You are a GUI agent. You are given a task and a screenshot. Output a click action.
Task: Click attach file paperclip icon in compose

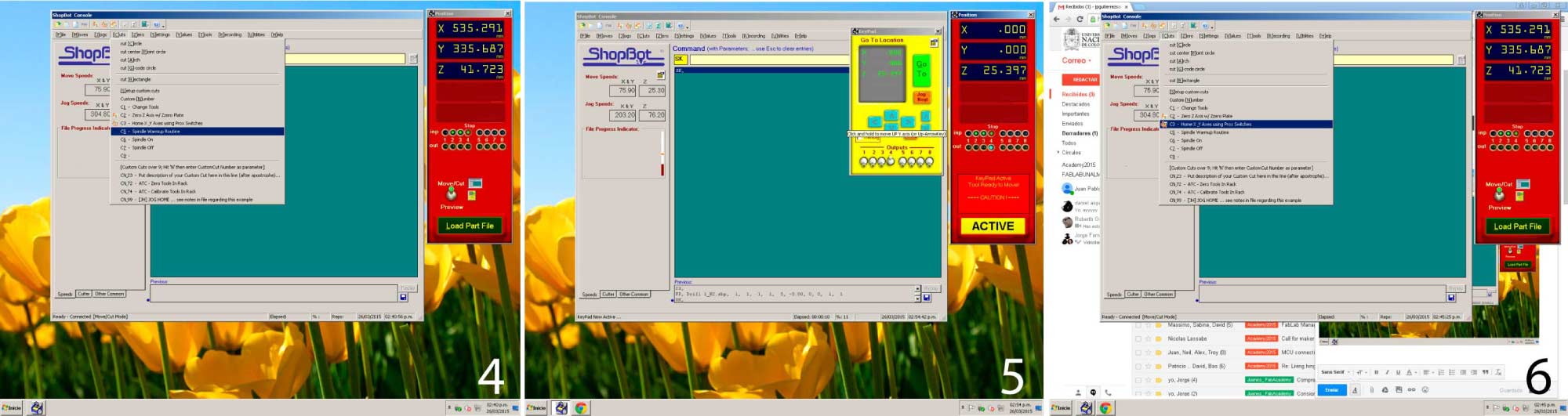coord(1371,389)
